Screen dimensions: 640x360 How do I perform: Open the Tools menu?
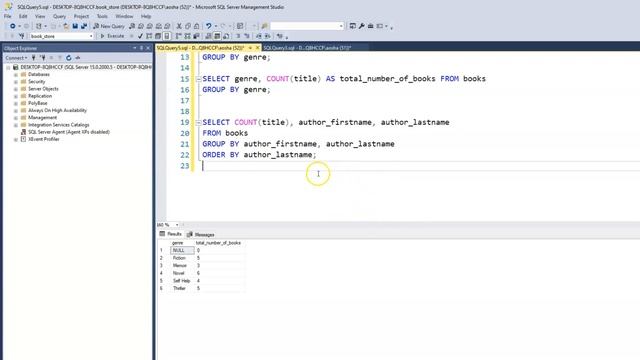pos(102,16)
